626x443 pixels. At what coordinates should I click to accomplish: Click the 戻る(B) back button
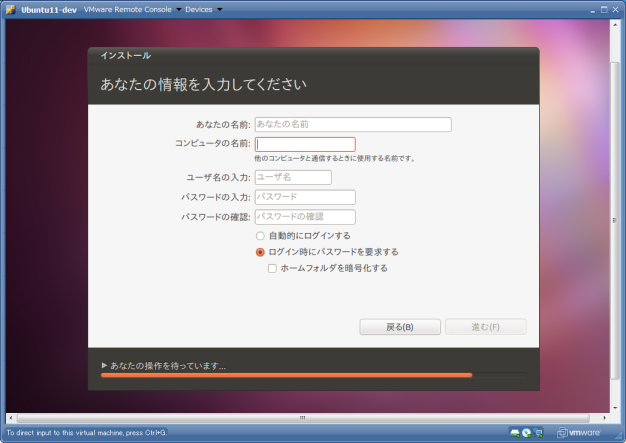tap(400, 327)
